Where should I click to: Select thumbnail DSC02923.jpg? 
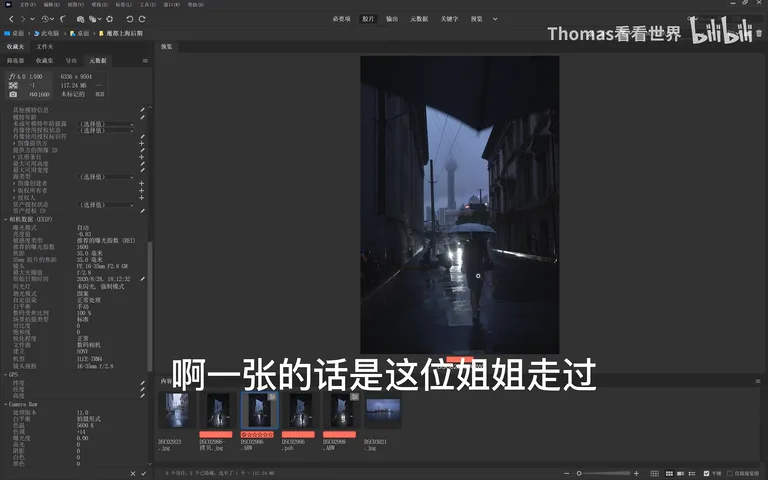point(177,410)
